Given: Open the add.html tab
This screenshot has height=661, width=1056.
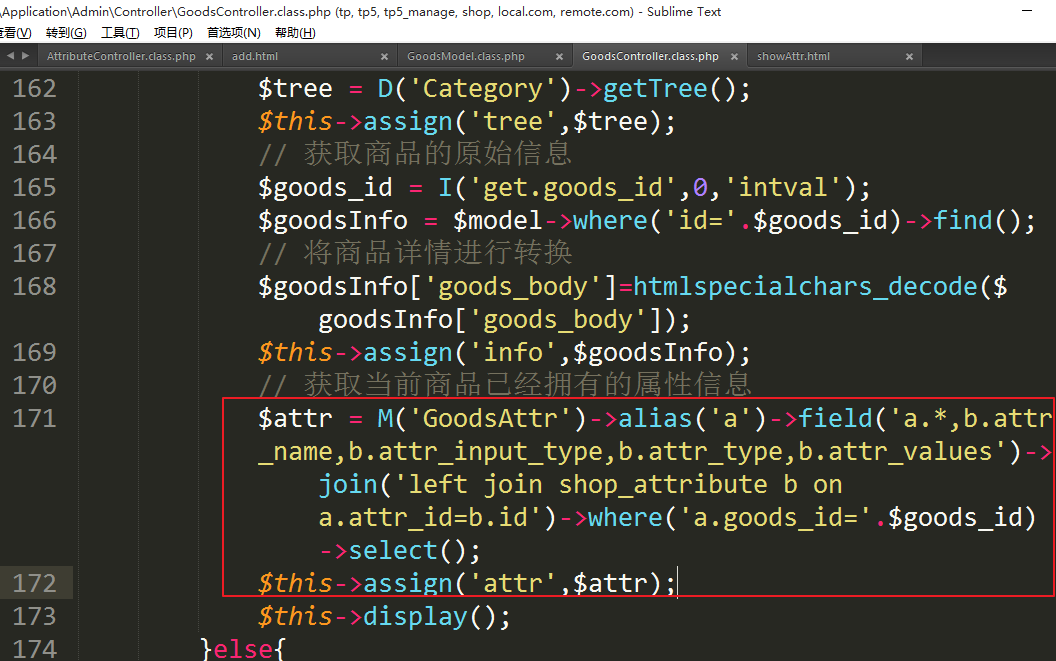Looking at the screenshot, I should 255,57.
